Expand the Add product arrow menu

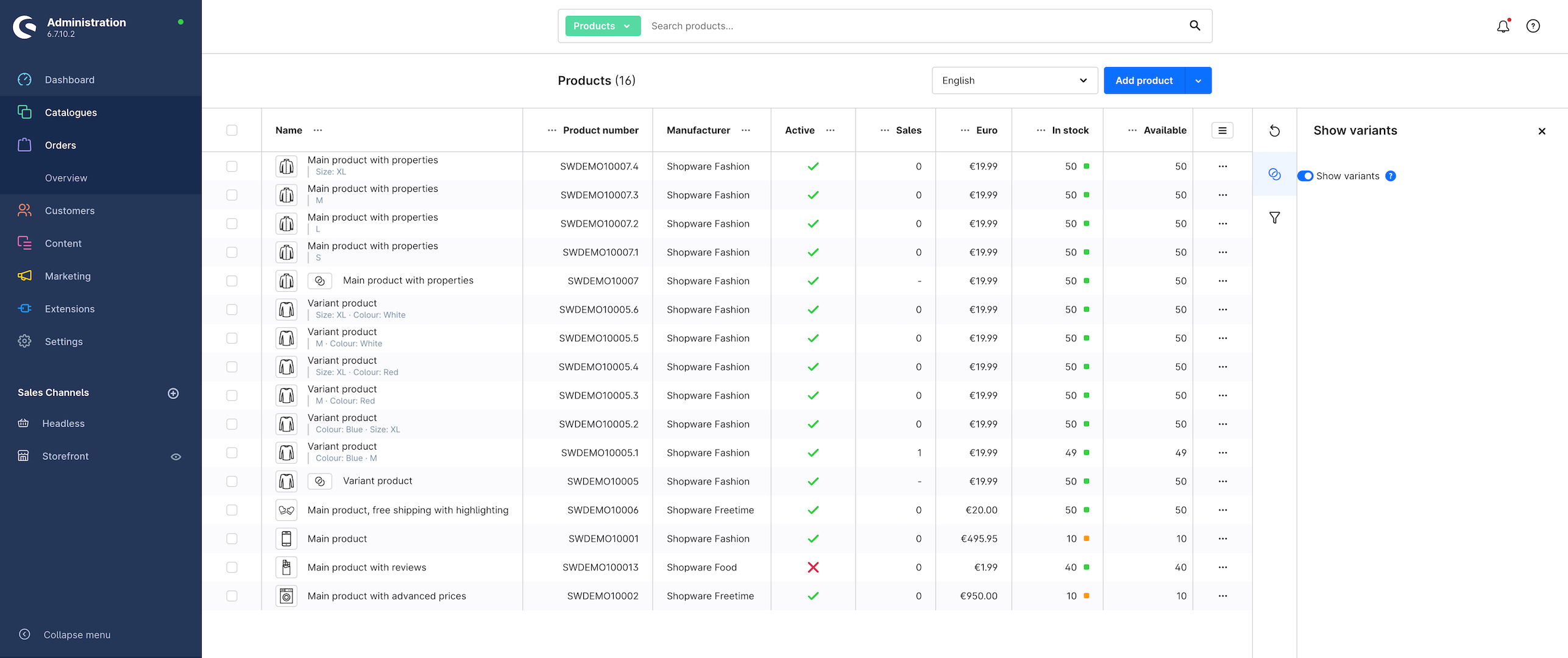[1198, 80]
